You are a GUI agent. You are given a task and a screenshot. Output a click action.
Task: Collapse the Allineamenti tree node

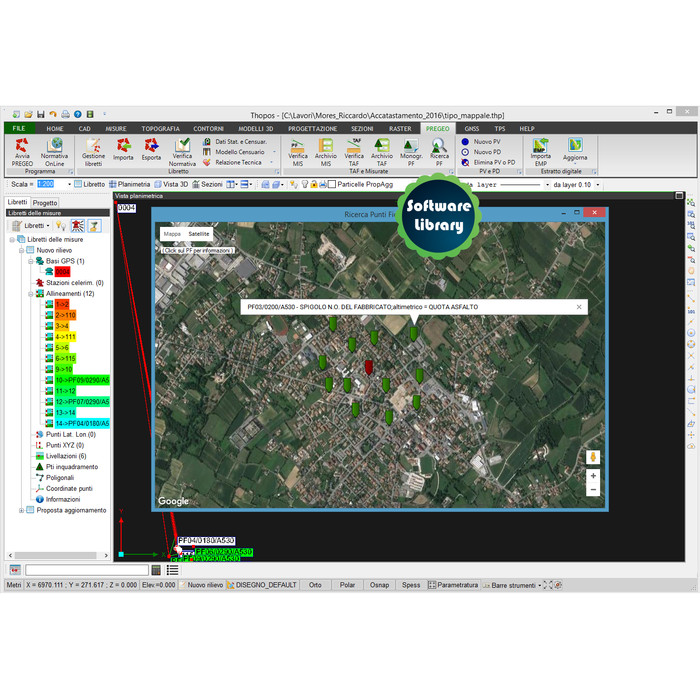pyautogui.click(x=29, y=294)
